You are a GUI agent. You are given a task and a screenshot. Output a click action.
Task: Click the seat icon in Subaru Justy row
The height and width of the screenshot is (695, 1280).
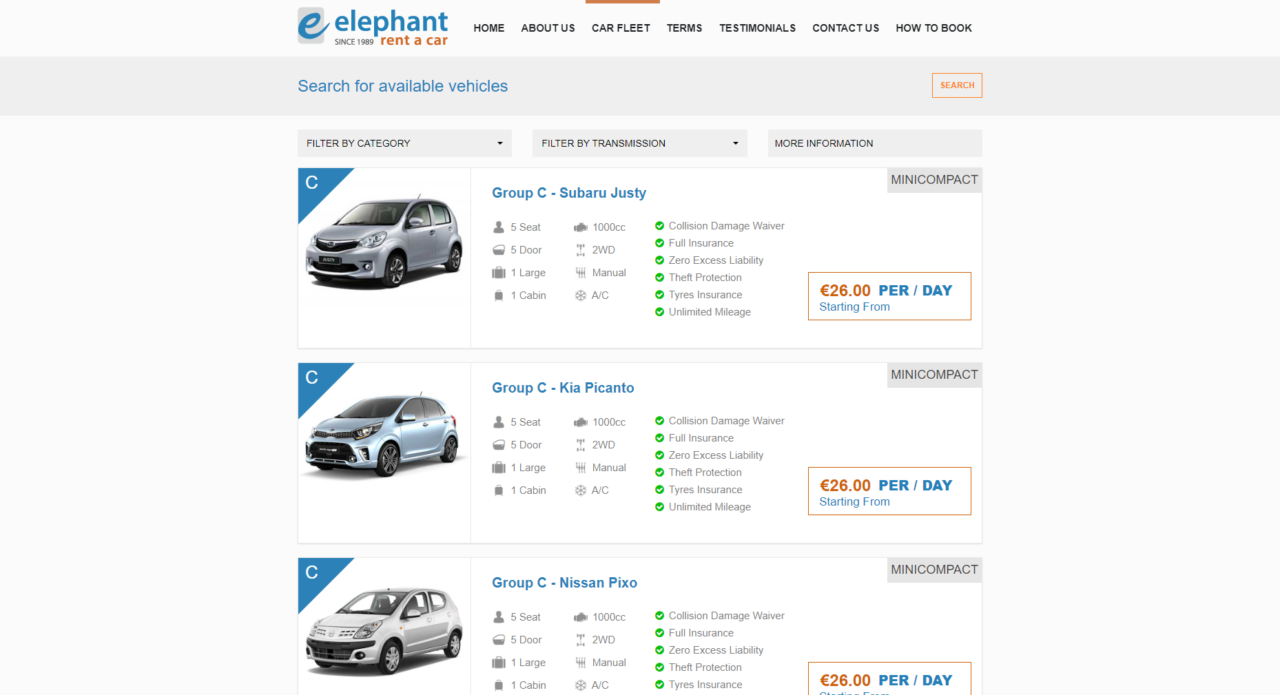pyautogui.click(x=499, y=227)
